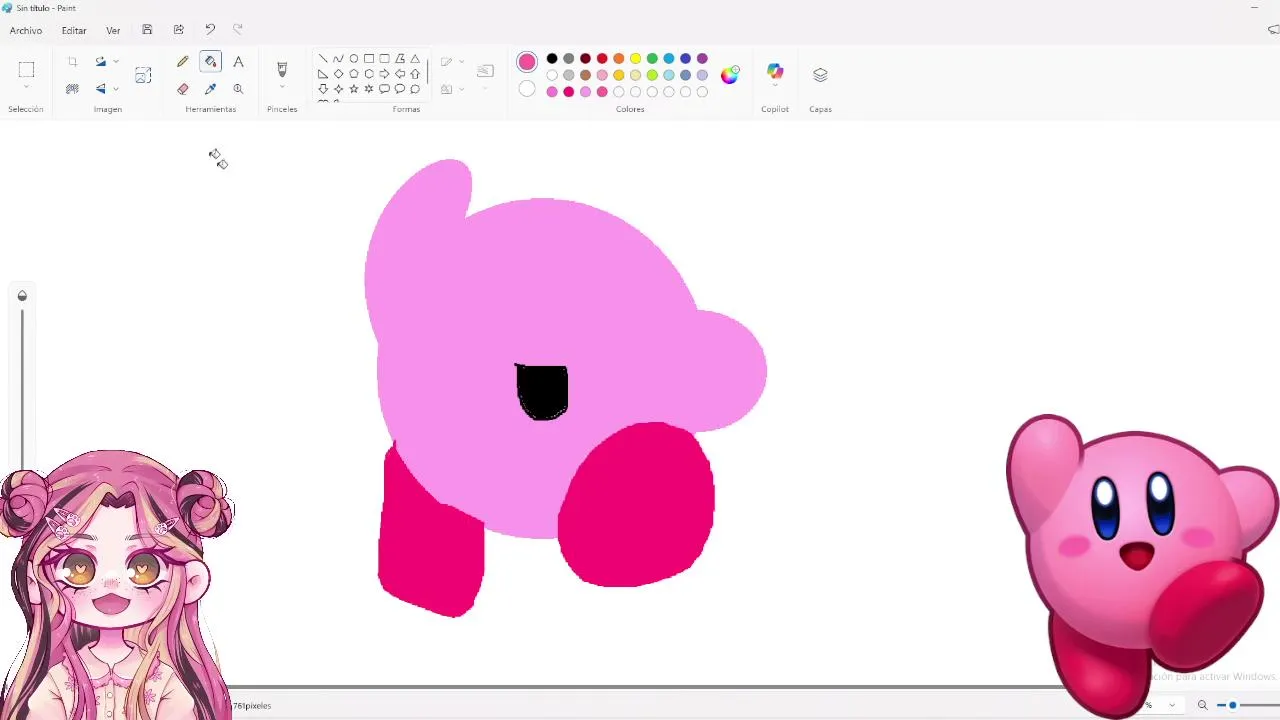Click the Crop image icon
This screenshot has width=1280, height=720.
tap(72, 62)
